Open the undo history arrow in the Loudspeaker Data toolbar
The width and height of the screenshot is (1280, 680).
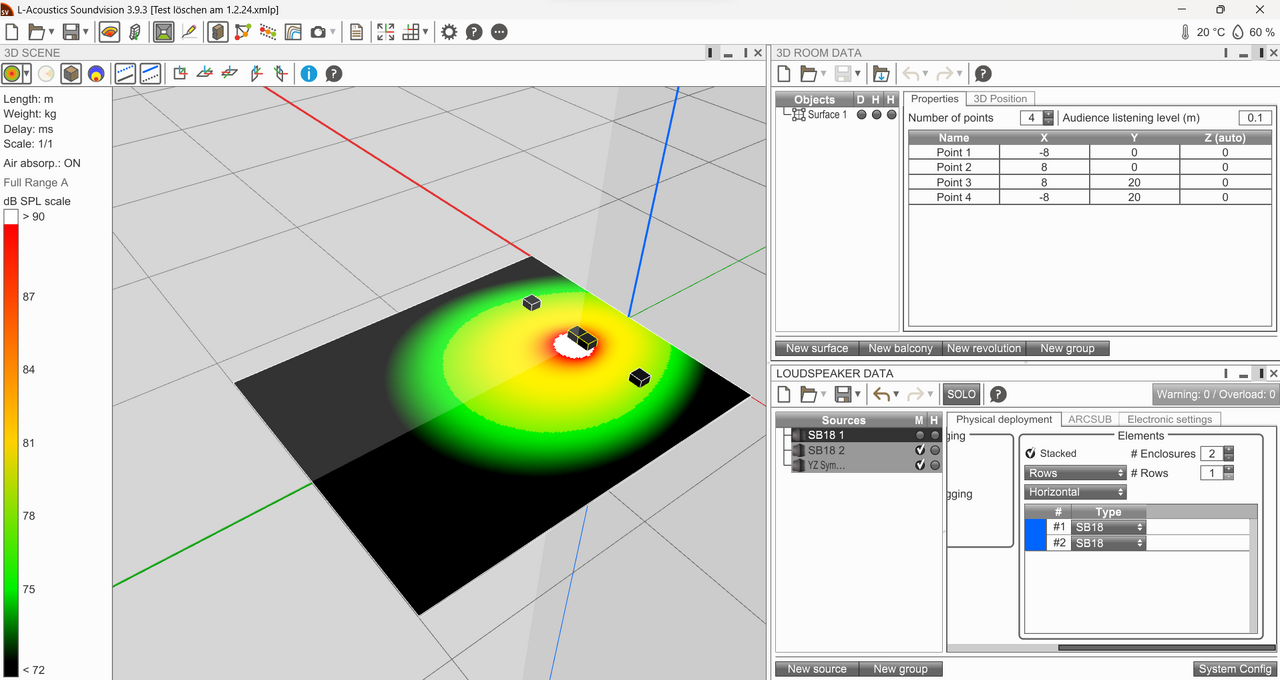[x=897, y=394]
